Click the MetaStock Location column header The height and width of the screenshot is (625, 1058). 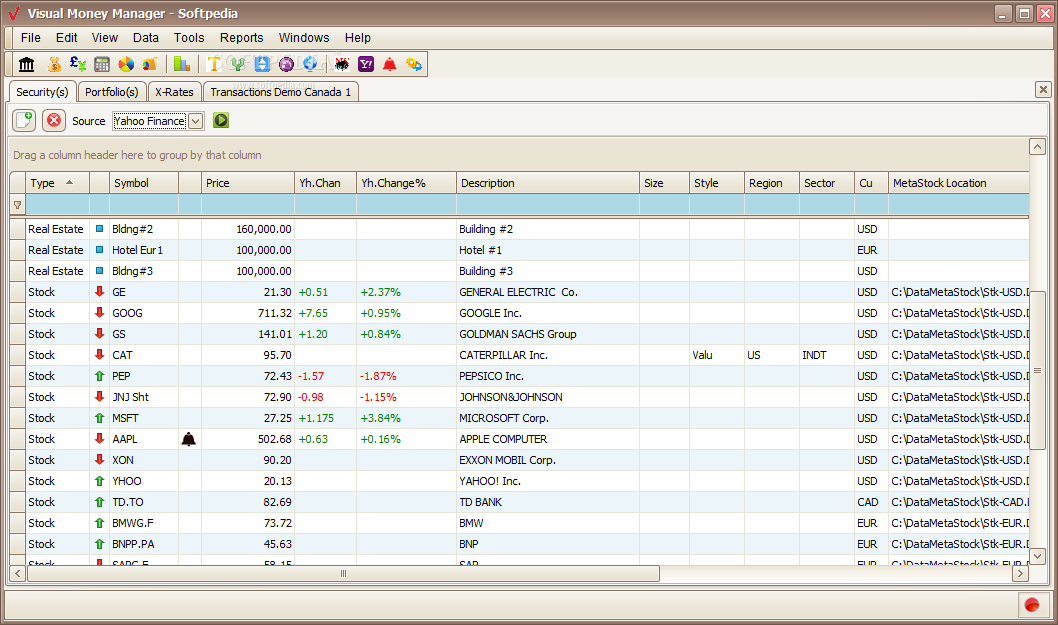(959, 183)
